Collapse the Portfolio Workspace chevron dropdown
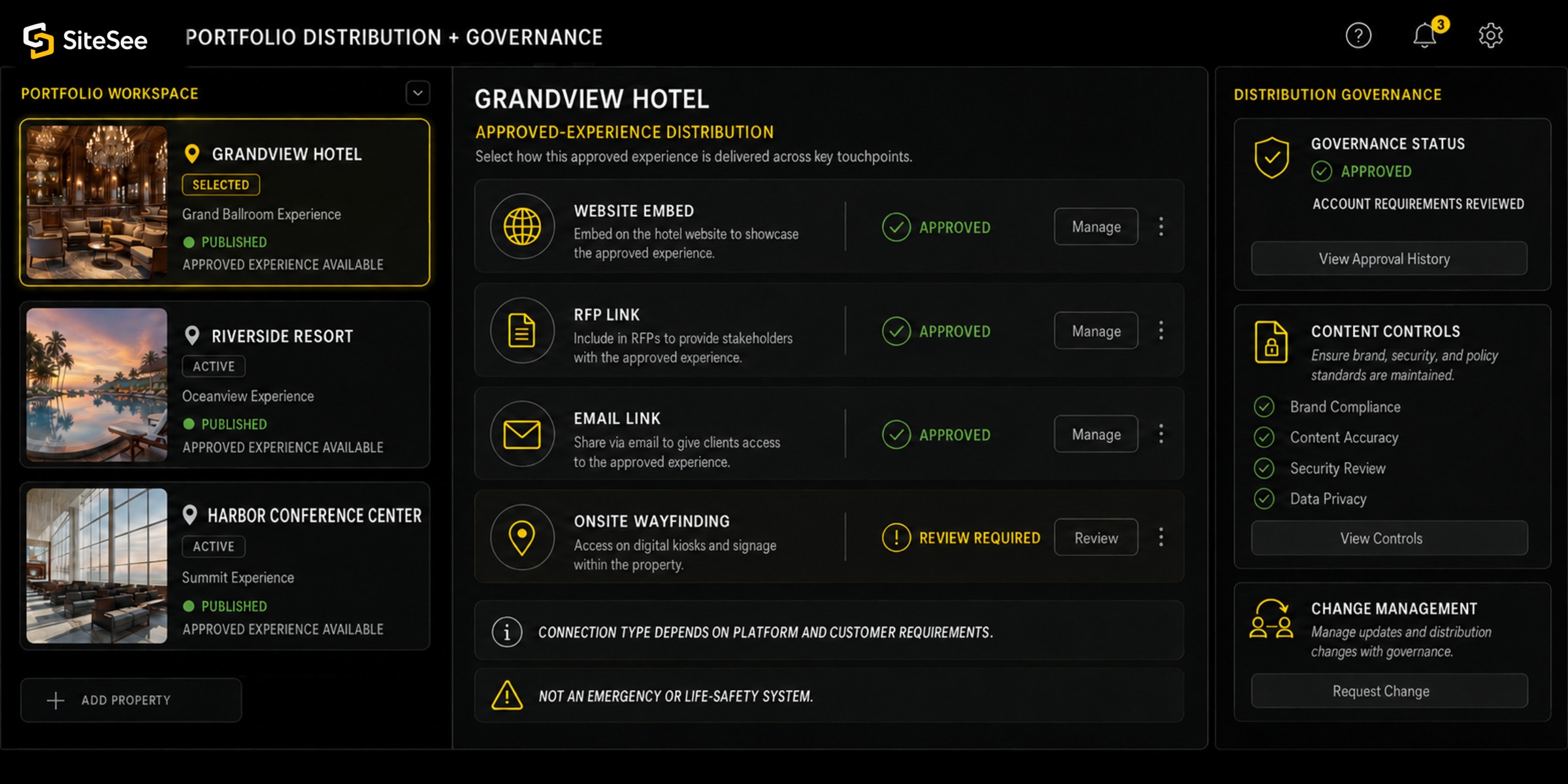The height and width of the screenshot is (784, 1568). point(418,93)
